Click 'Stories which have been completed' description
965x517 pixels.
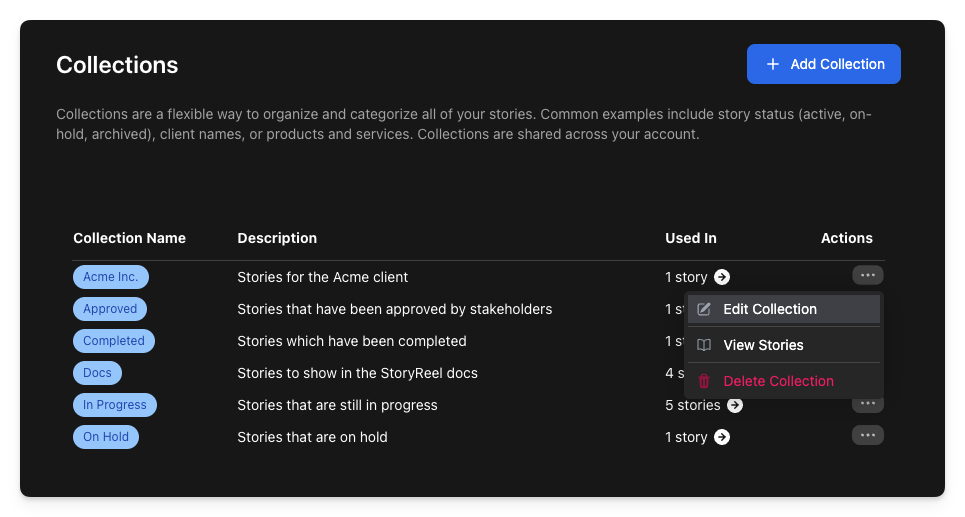coord(352,341)
